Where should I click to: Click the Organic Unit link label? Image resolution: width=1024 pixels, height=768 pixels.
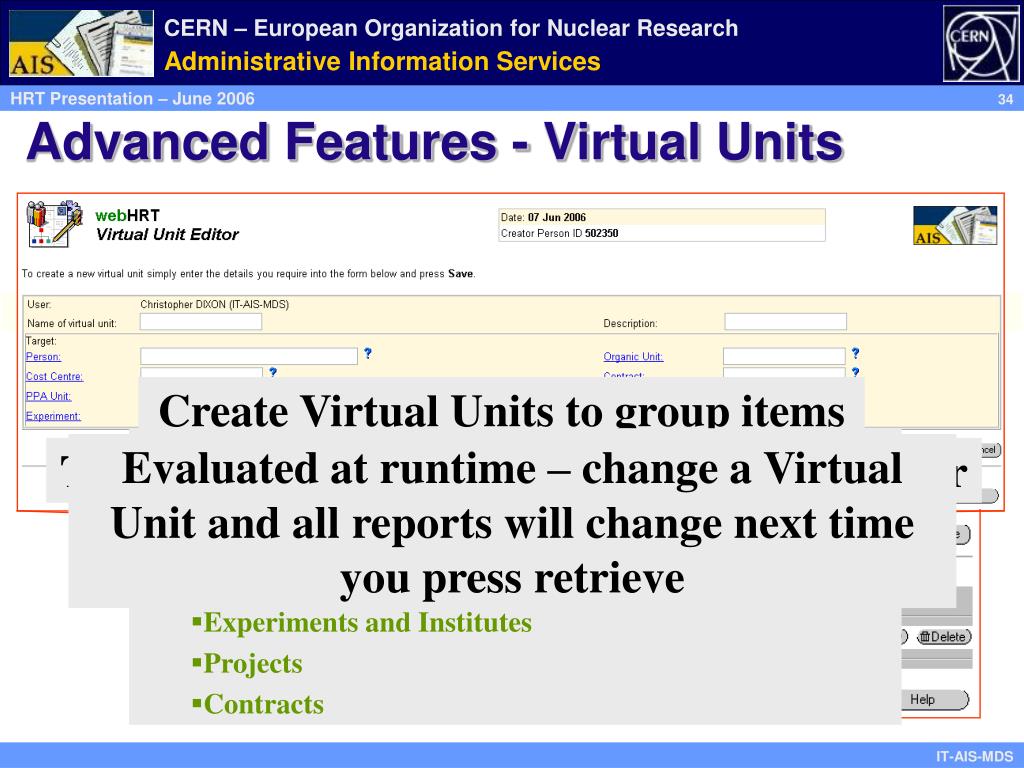pos(633,357)
